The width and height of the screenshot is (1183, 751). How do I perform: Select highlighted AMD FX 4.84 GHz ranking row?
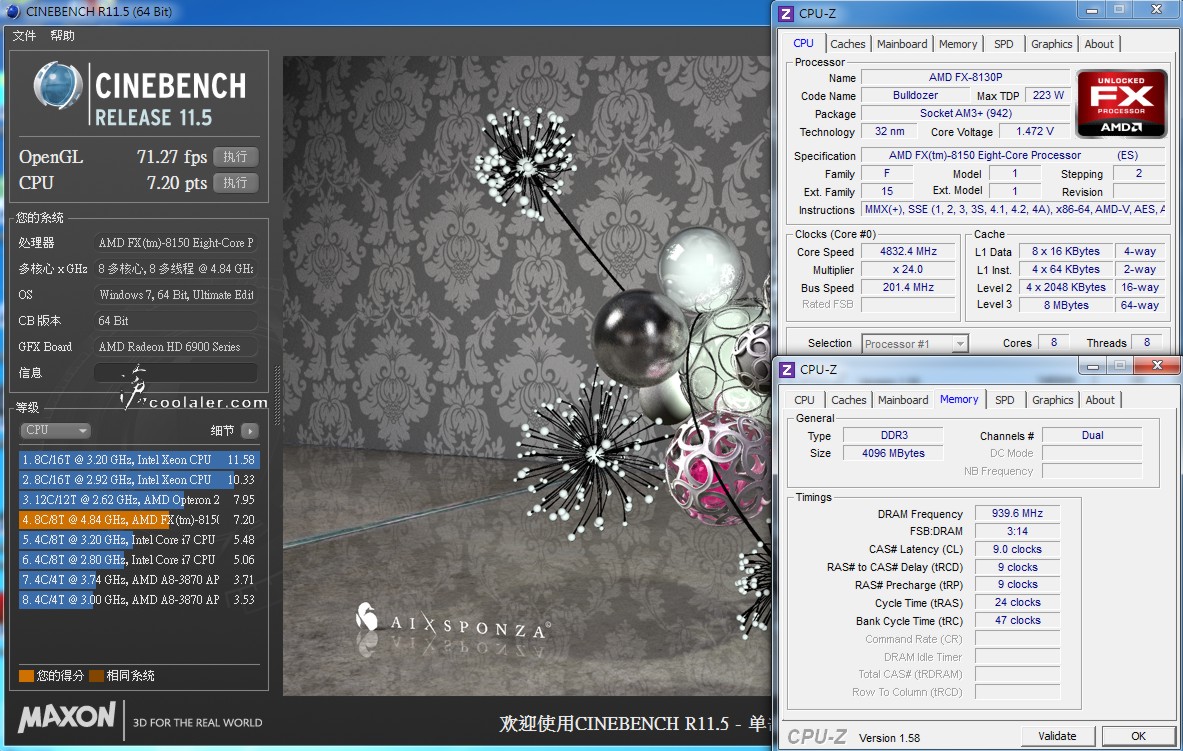(139, 519)
